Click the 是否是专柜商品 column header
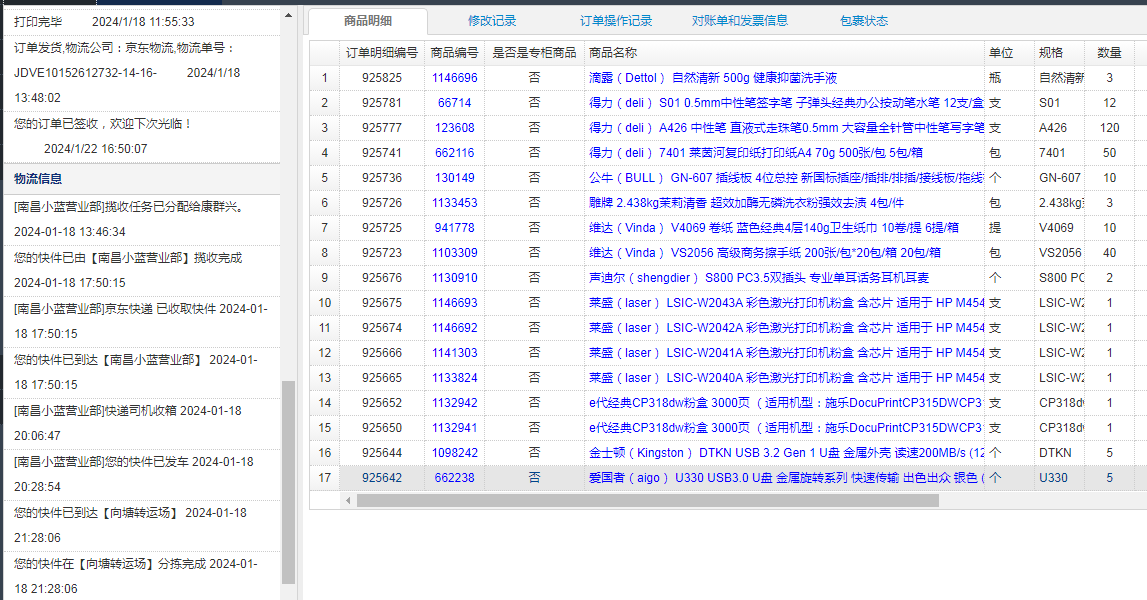The height and width of the screenshot is (600, 1147). 534,53
